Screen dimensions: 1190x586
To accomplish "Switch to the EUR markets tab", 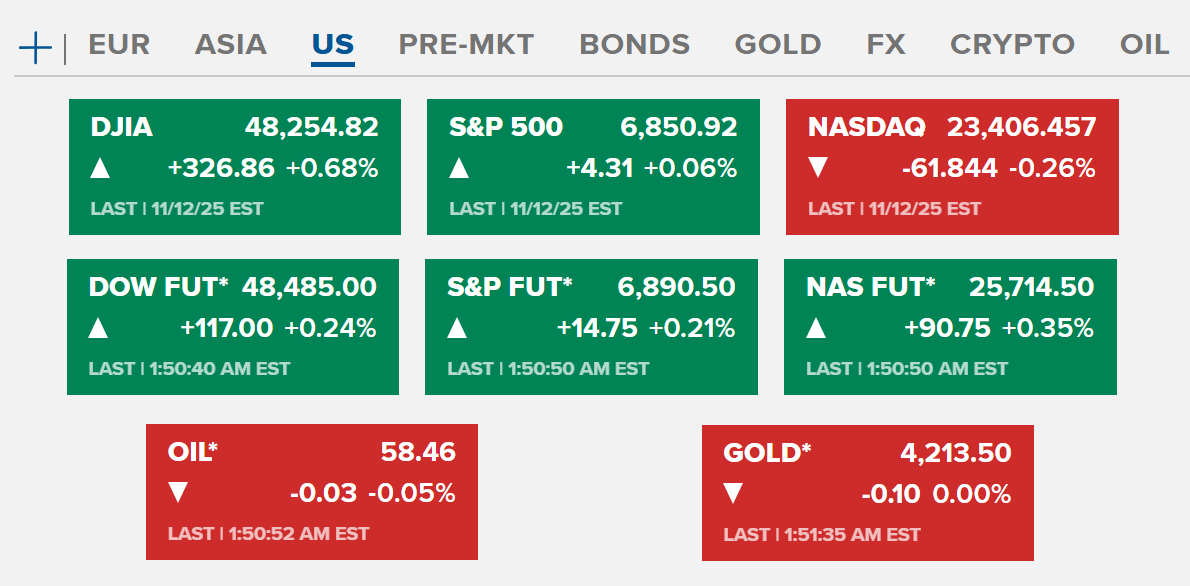I will [119, 45].
